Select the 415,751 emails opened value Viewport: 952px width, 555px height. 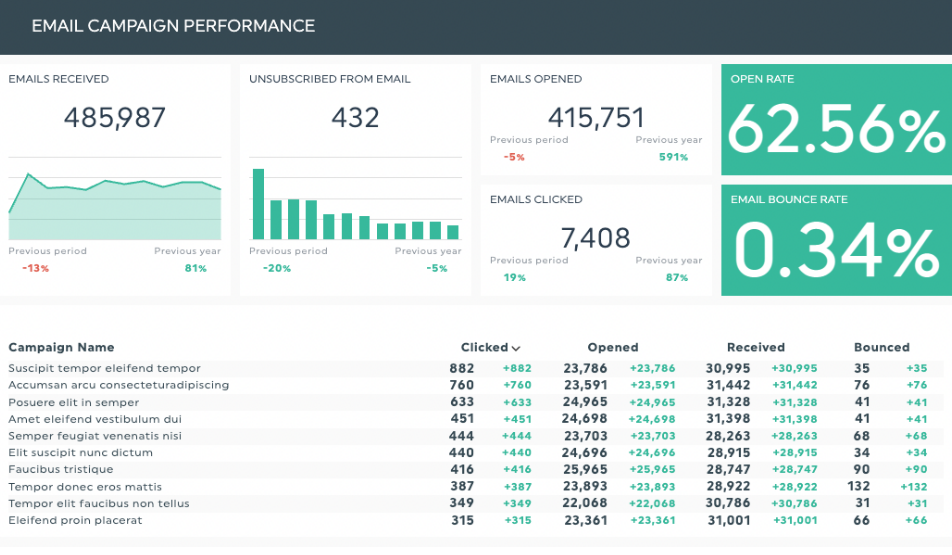596,118
